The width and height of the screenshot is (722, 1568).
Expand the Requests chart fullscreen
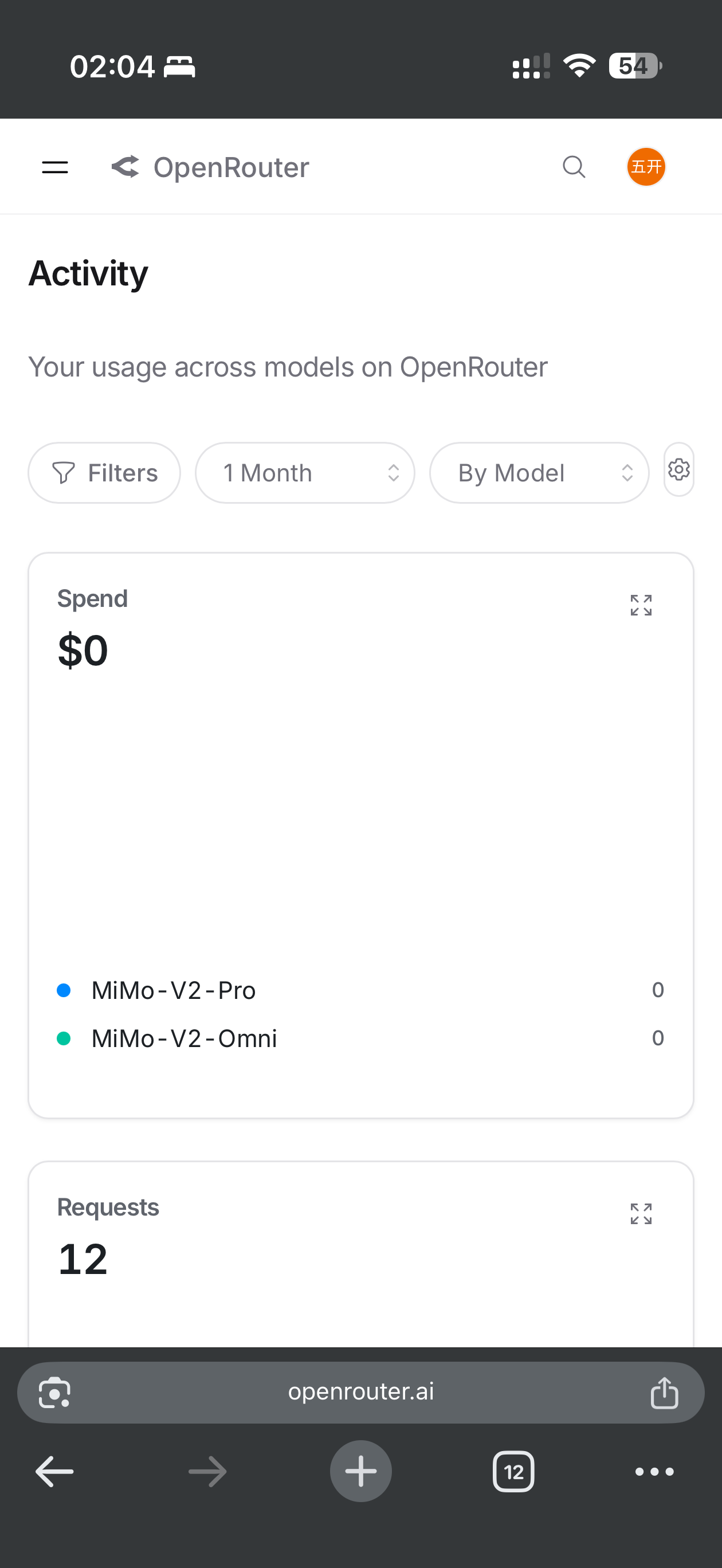click(641, 1213)
